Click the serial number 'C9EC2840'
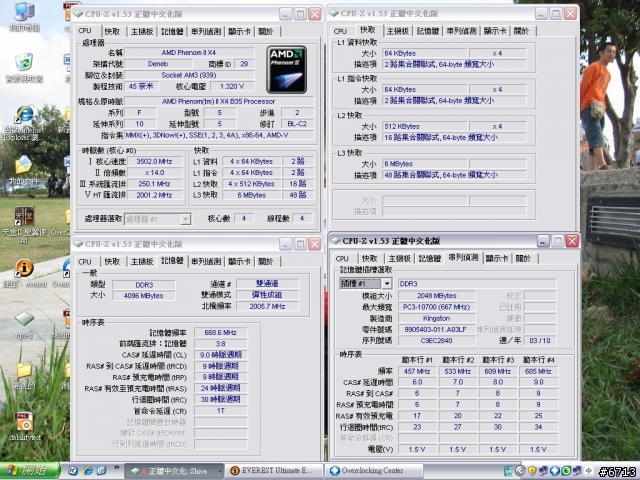Viewport: 640px width, 480px height. tap(436, 340)
